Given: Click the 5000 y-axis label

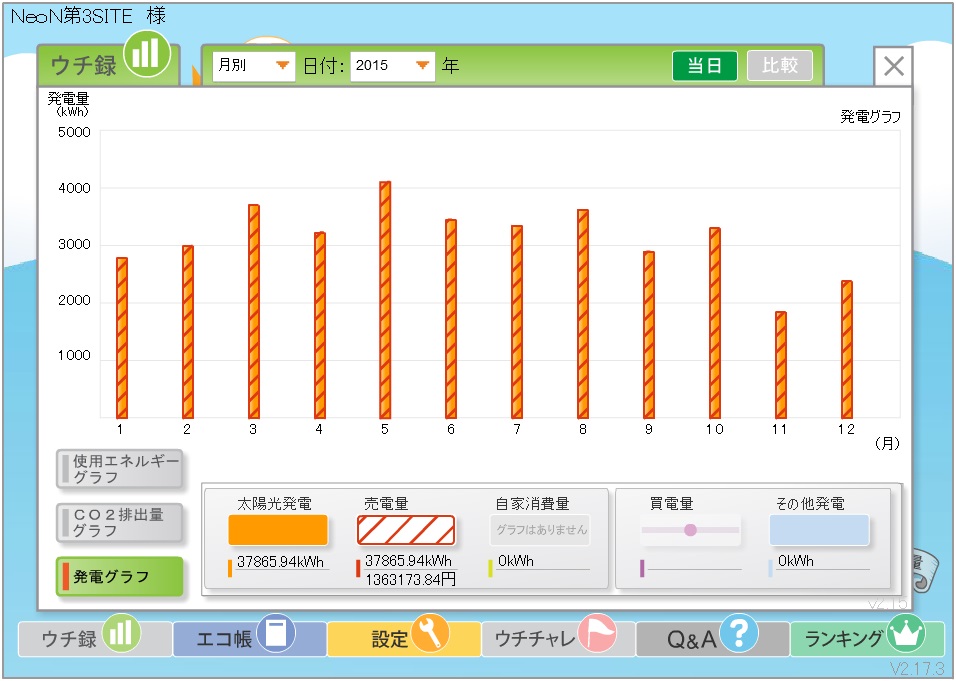Looking at the screenshot, I should [74, 132].
